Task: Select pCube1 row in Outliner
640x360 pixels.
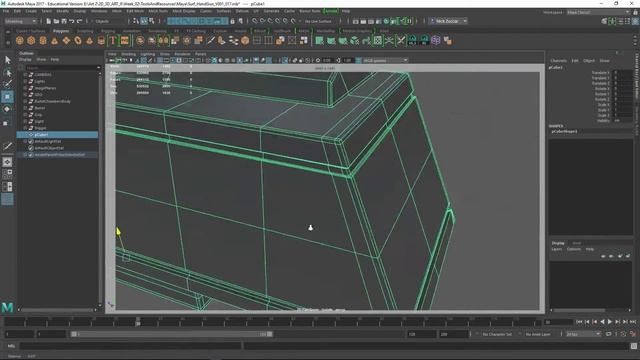Action: click(x=57, y=135)
